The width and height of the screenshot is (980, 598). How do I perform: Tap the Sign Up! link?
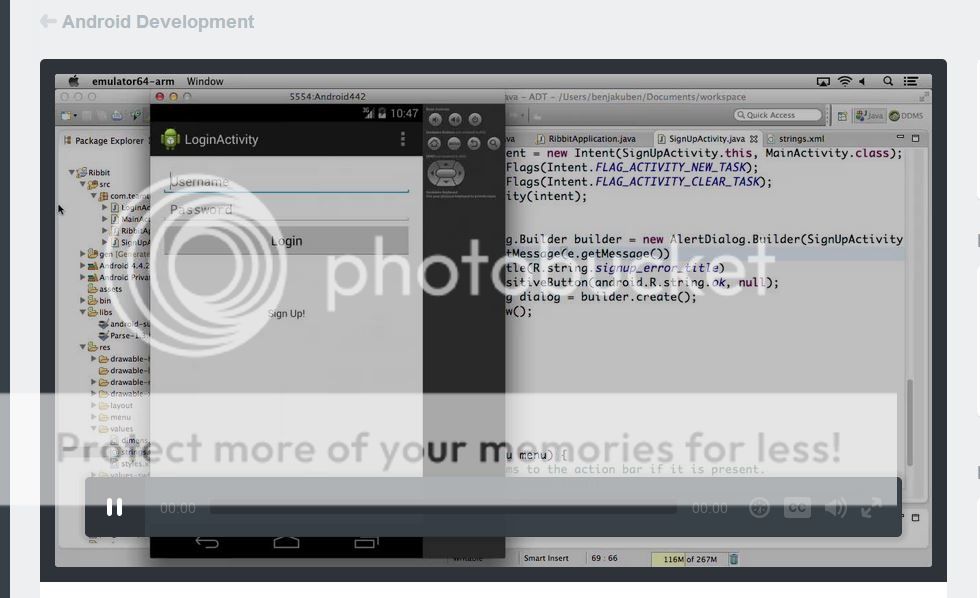286,314
